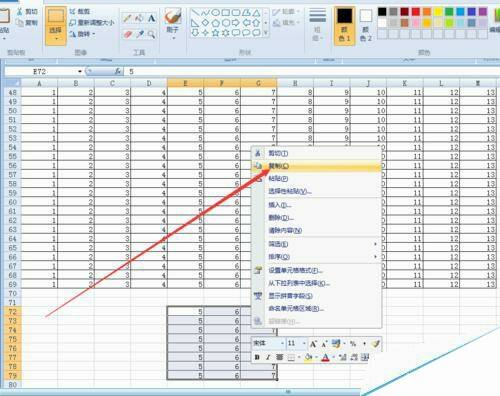Click the 刷子 brushes icon
Viewport: 500px width, 396px height.
click(x=173, y=16)
